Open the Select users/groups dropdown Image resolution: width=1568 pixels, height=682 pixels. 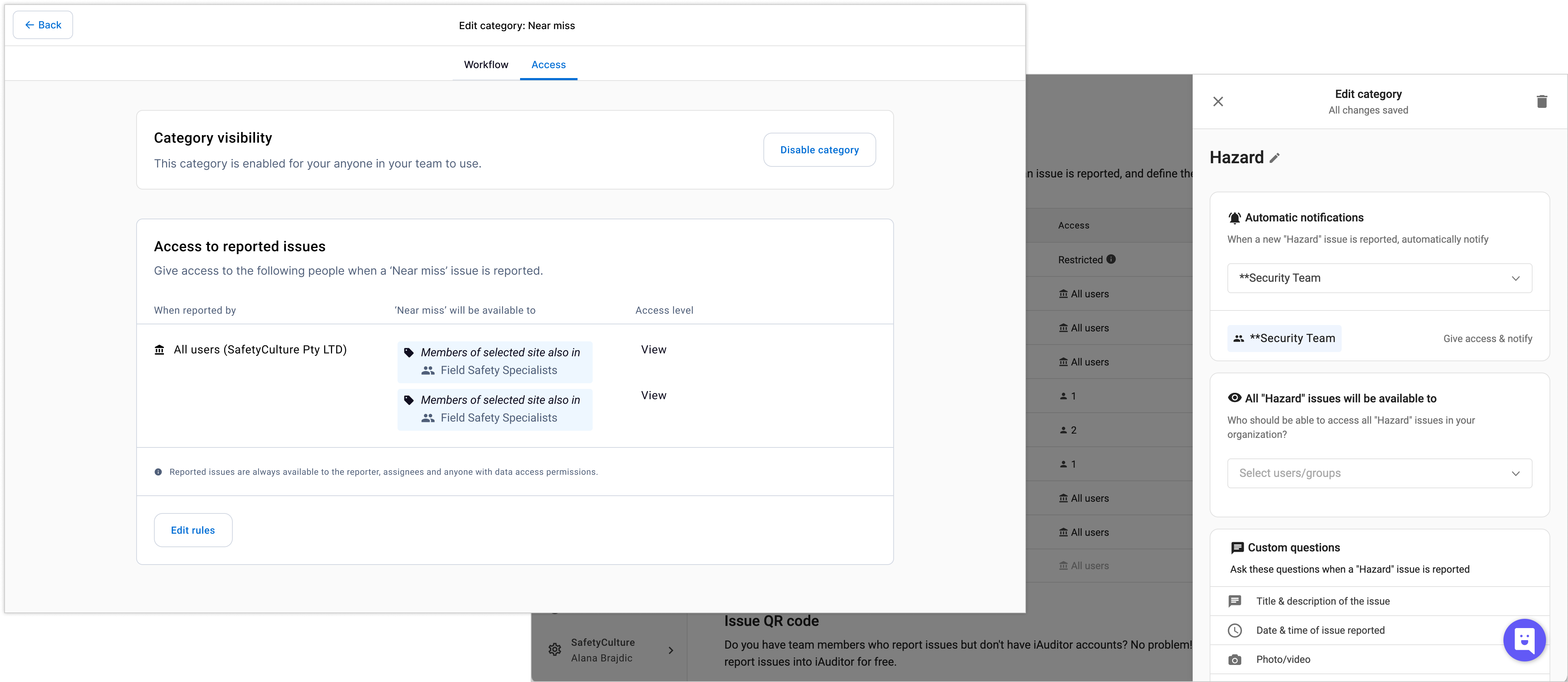(x=1379, y=473)
